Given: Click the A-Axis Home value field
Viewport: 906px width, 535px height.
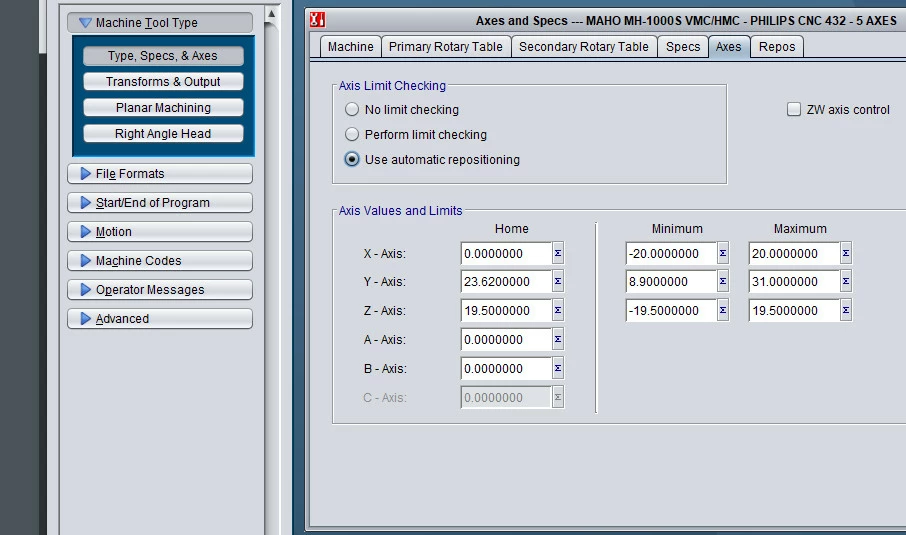Looking at the screenshot, I should pyautogui.click(x=506, y=340).
